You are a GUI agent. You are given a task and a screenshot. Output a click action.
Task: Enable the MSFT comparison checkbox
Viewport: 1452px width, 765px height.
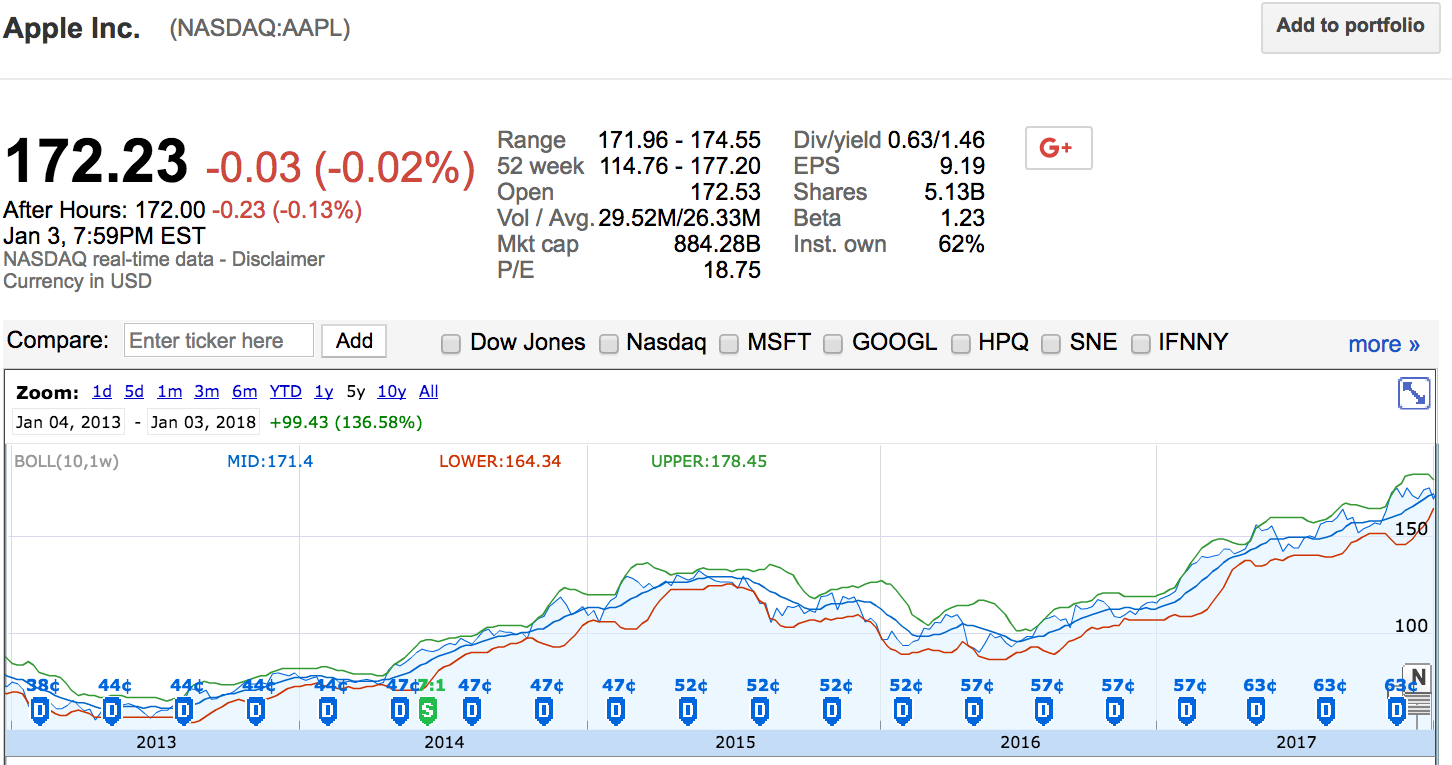[x=729, y=344]
